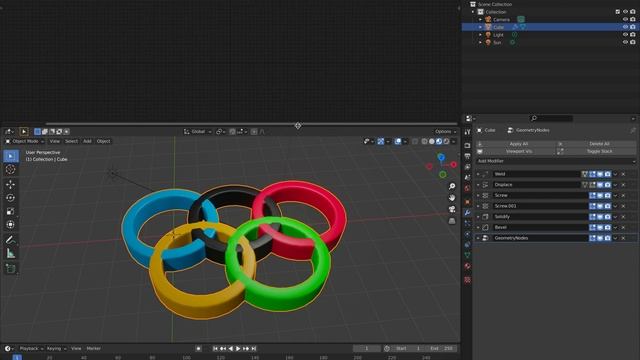The width and height of the screenshot is (640, 360).
Task: Open the viewport Options popover
Action: [445, 131]
